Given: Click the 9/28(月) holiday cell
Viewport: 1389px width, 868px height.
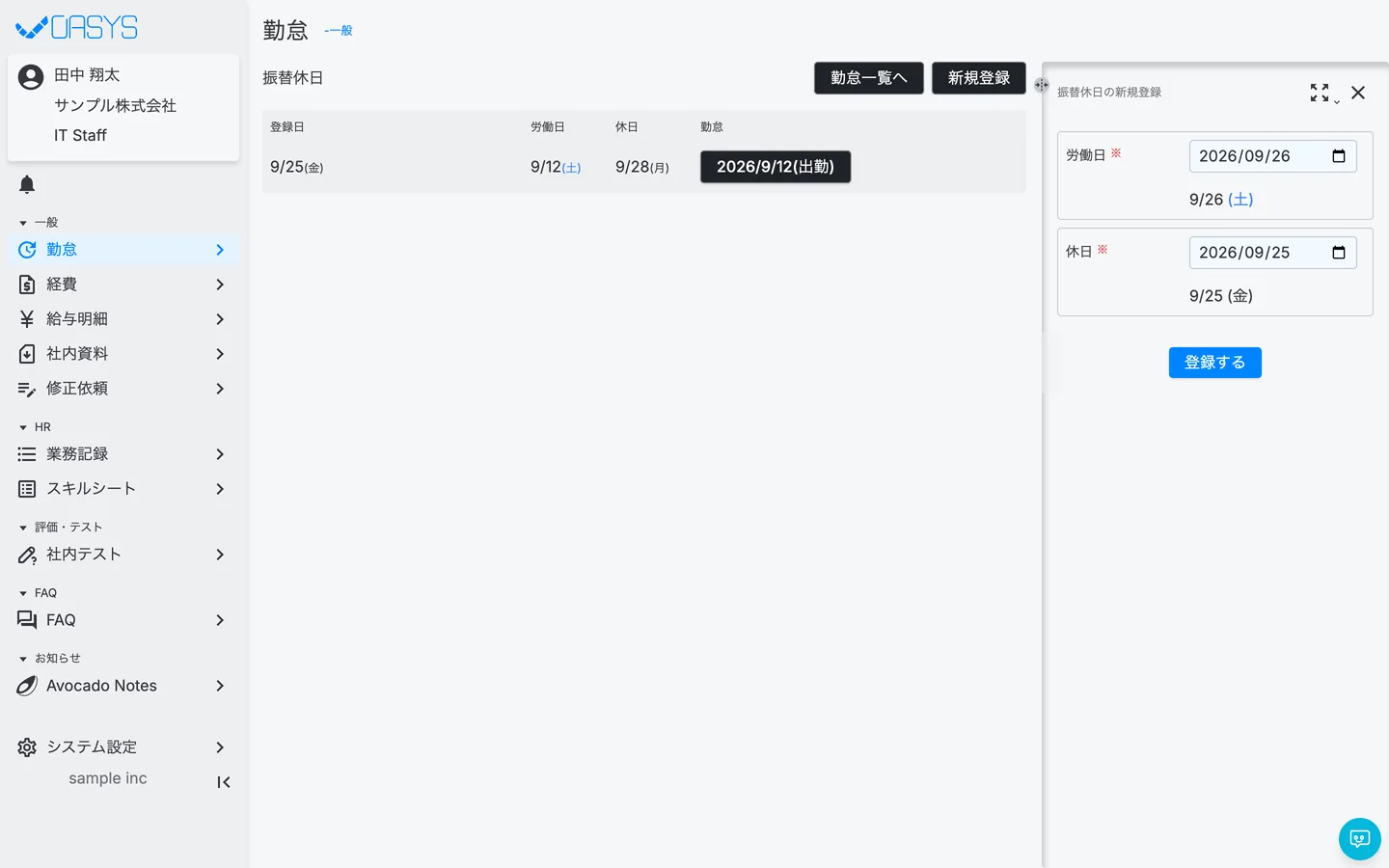Looking at the screenshot, I should (642, 167).
